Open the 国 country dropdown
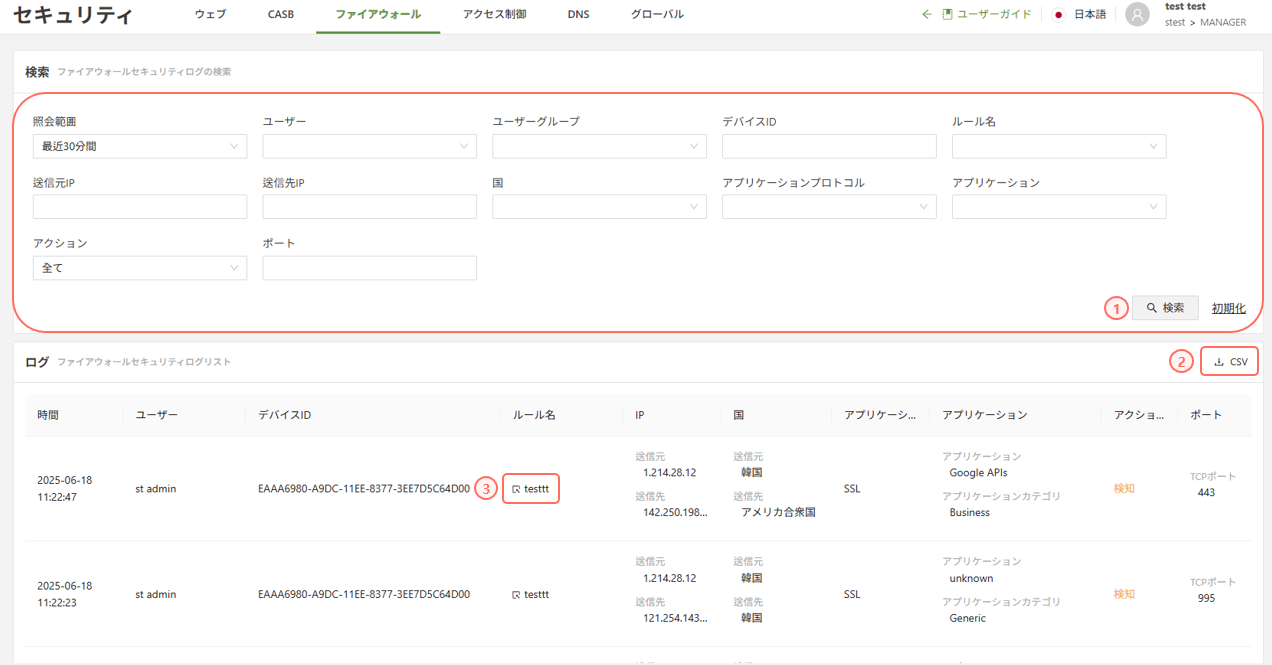This screenshot has width=1272, height=665. (x=599, y=207)
